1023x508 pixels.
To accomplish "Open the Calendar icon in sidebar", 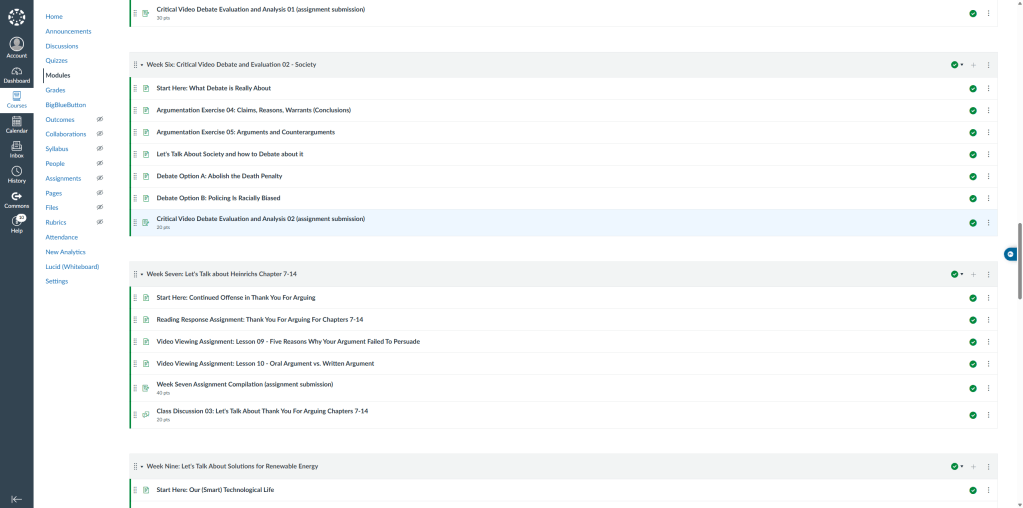I will (16, 124).
